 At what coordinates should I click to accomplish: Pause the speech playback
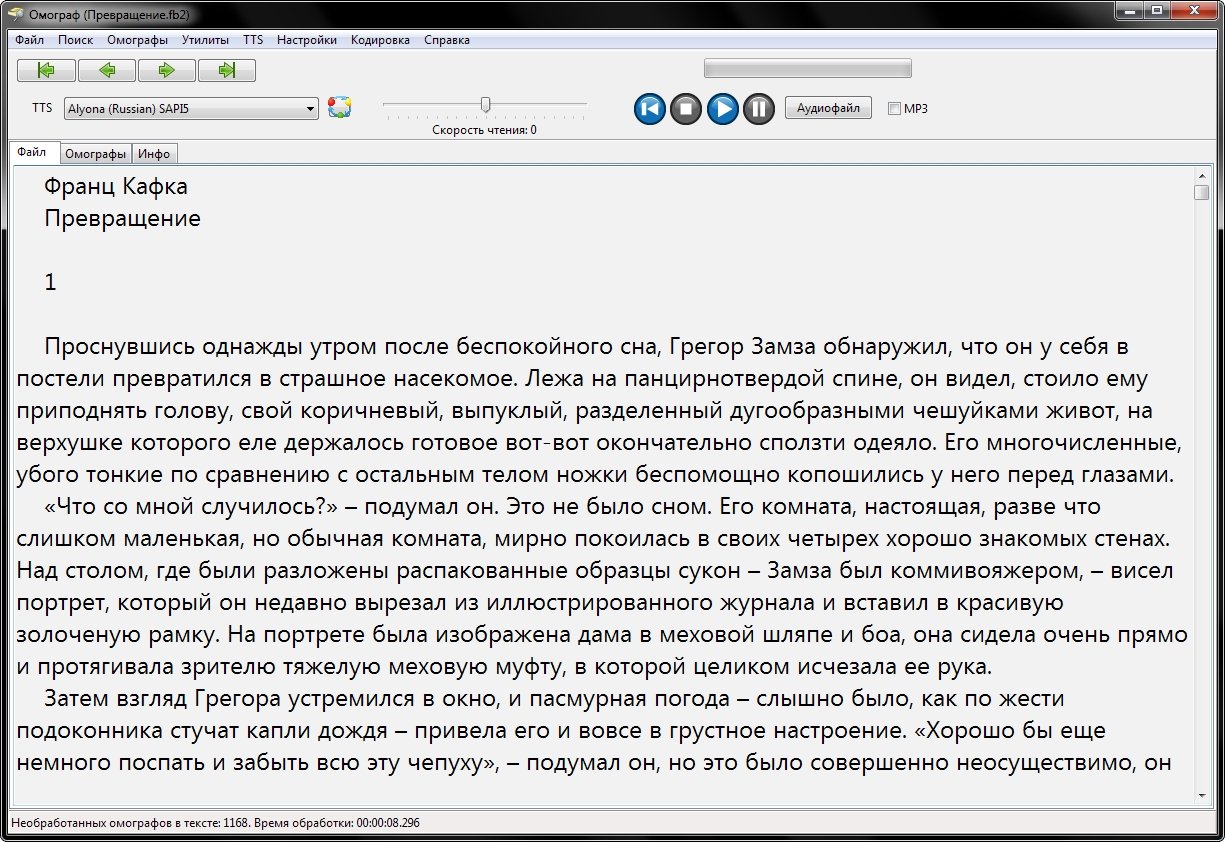tap(758, 108)
